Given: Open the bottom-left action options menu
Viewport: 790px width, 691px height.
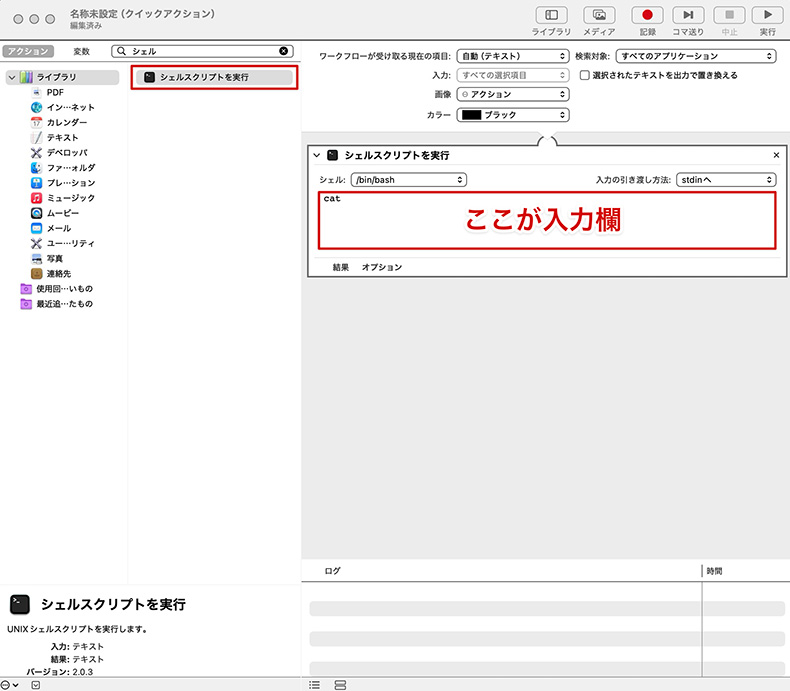Looking at the screenshot, I should click(x=9, y=685).
